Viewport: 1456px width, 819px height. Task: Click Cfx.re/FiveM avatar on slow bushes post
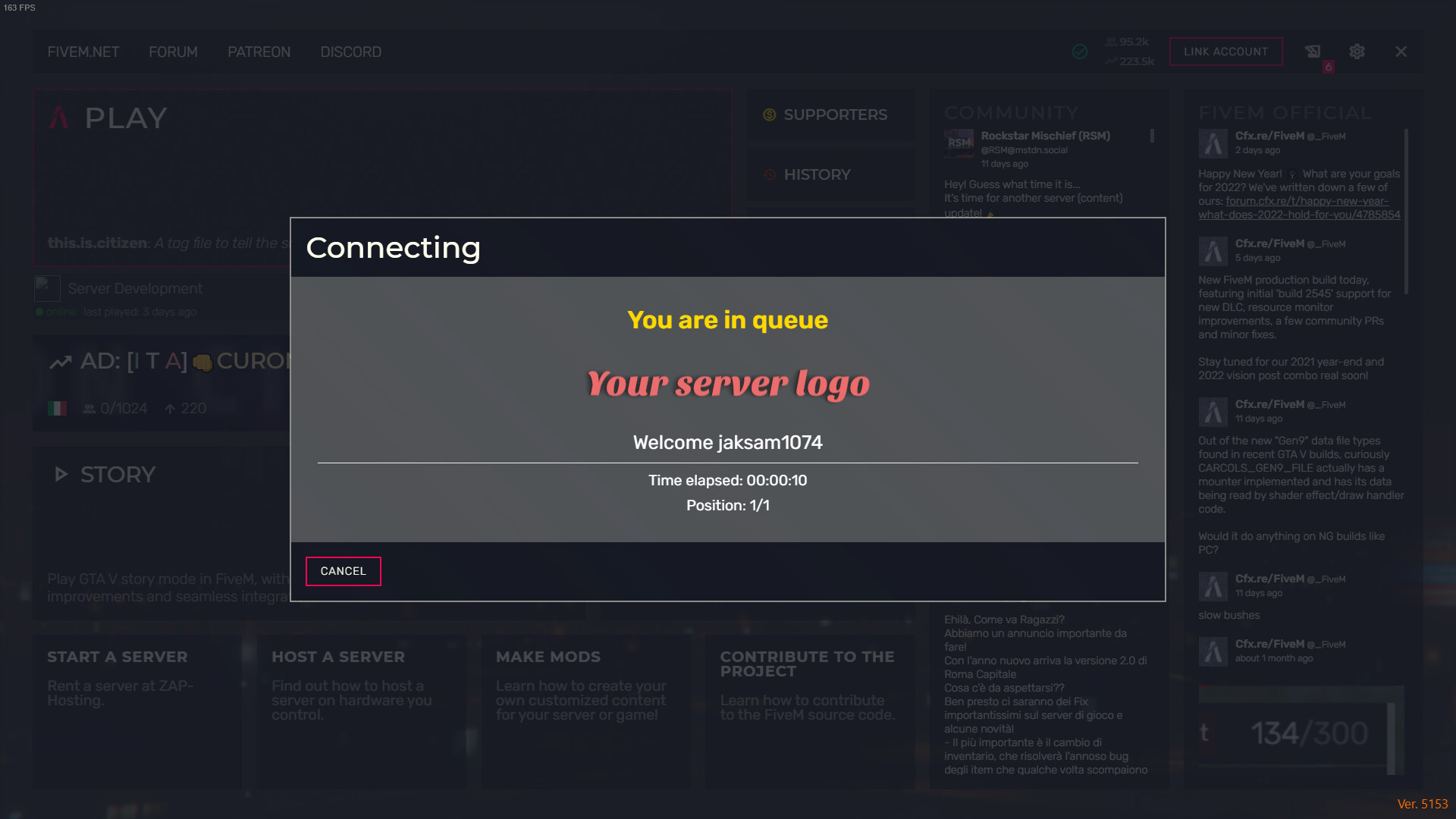click(1213, 586)
